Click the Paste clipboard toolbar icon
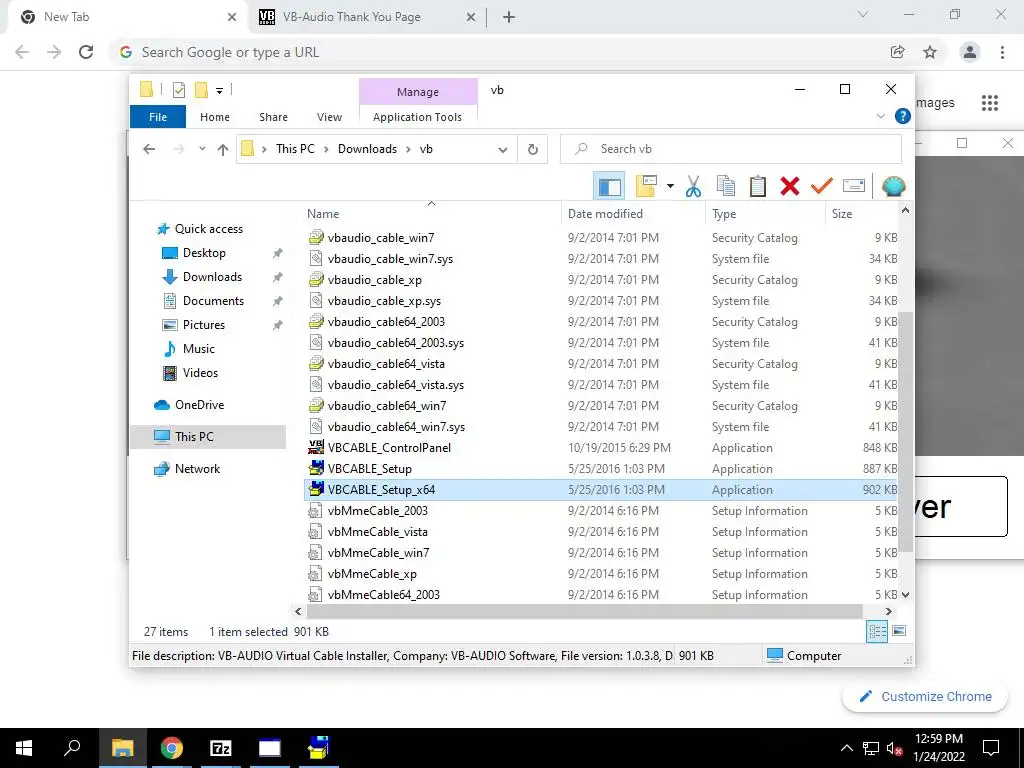 tap(758, 186)
